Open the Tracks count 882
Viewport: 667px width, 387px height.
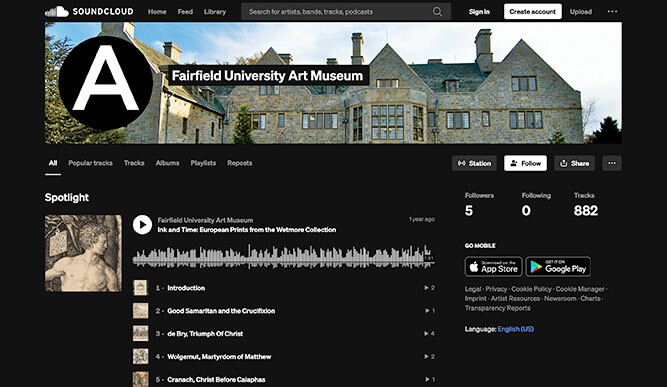coord(586,205)
